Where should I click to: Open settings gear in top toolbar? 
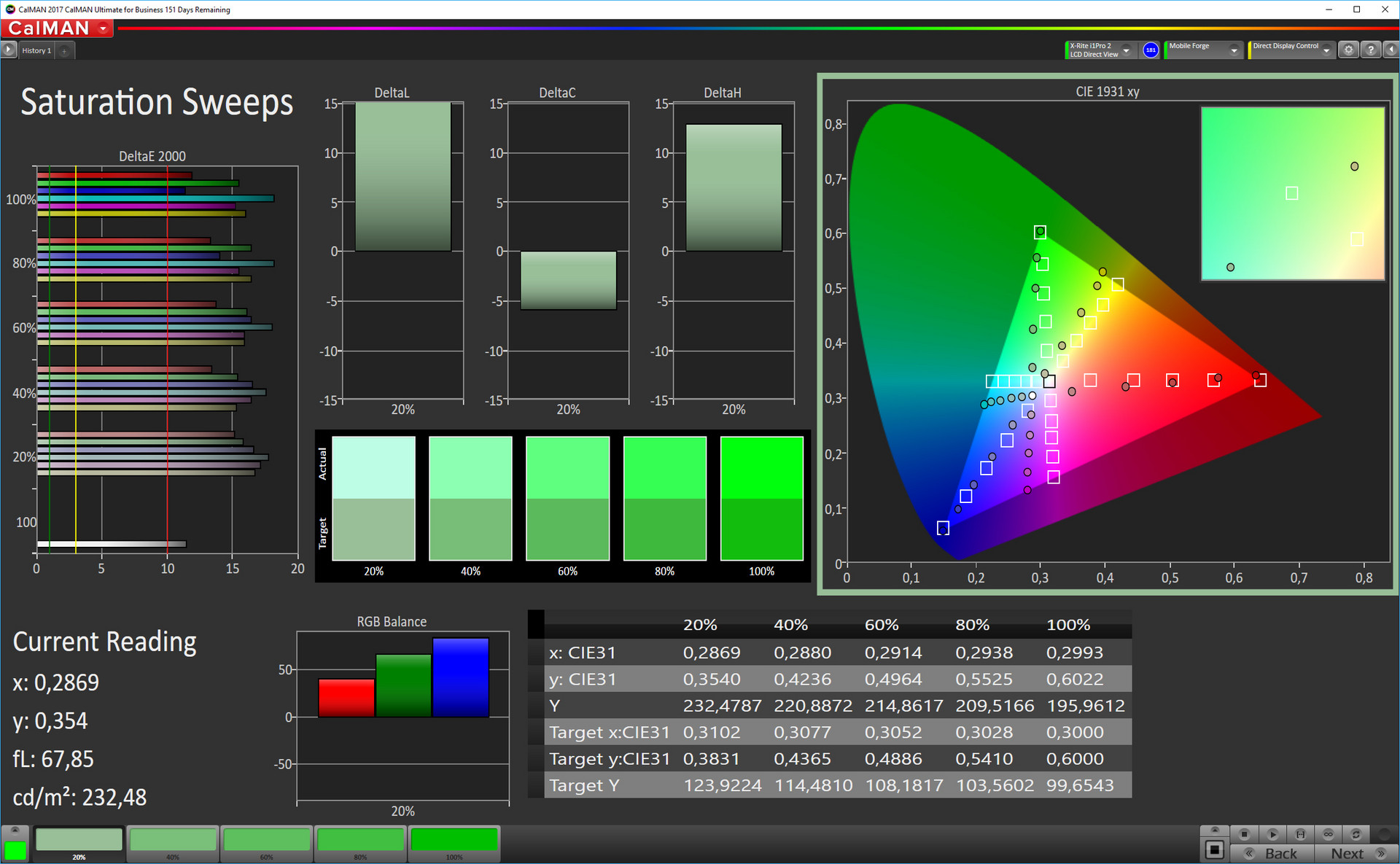pyautogui.click(x=1349, y=50)
